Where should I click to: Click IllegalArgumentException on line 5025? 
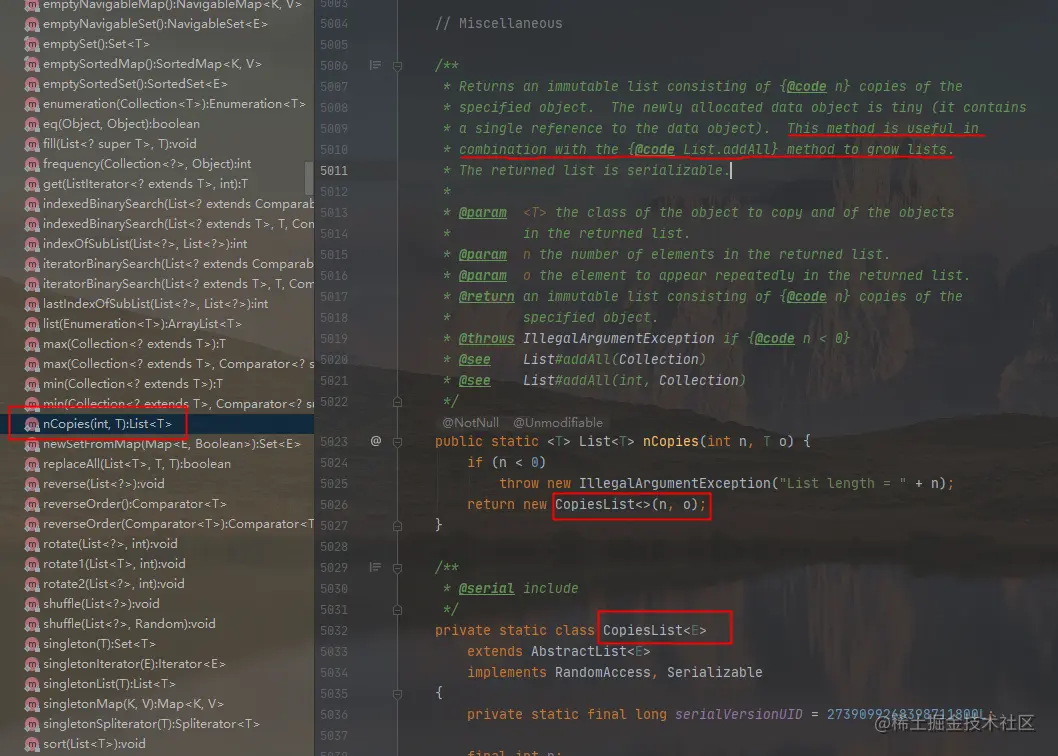pyautogui.click(x=674, y=483)
